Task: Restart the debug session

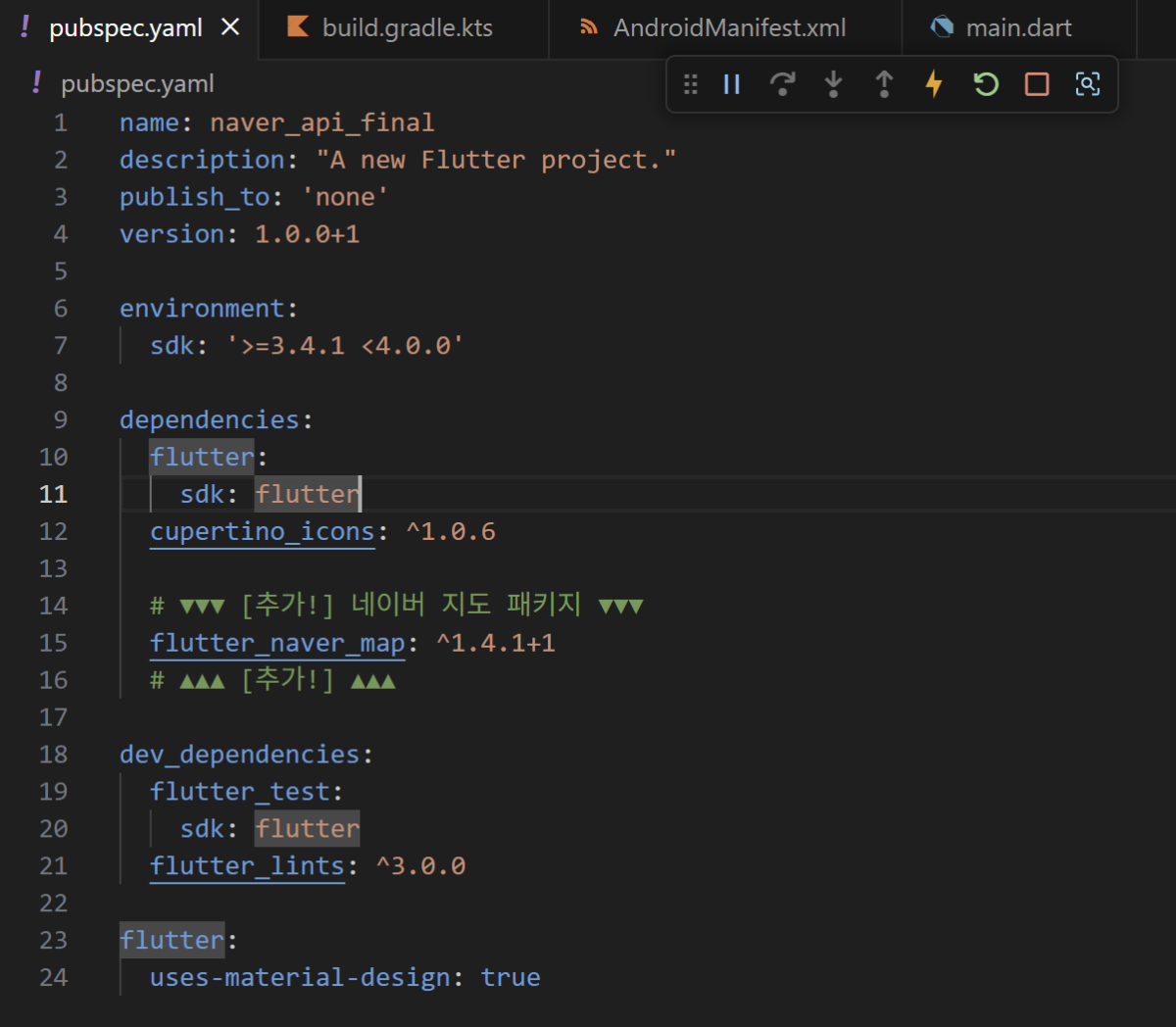Action: 986,84
